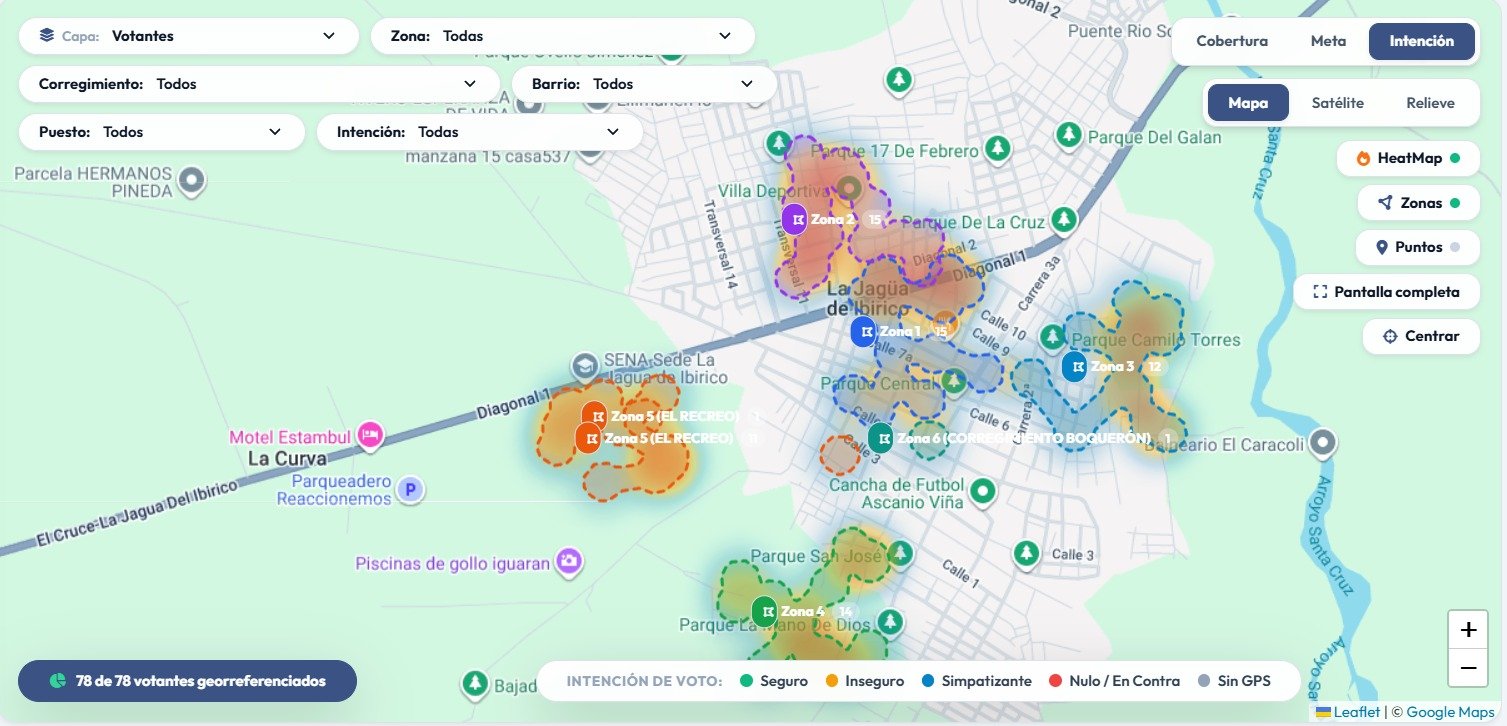Toggle the HeatMap layer

(x=1407, y=158)
